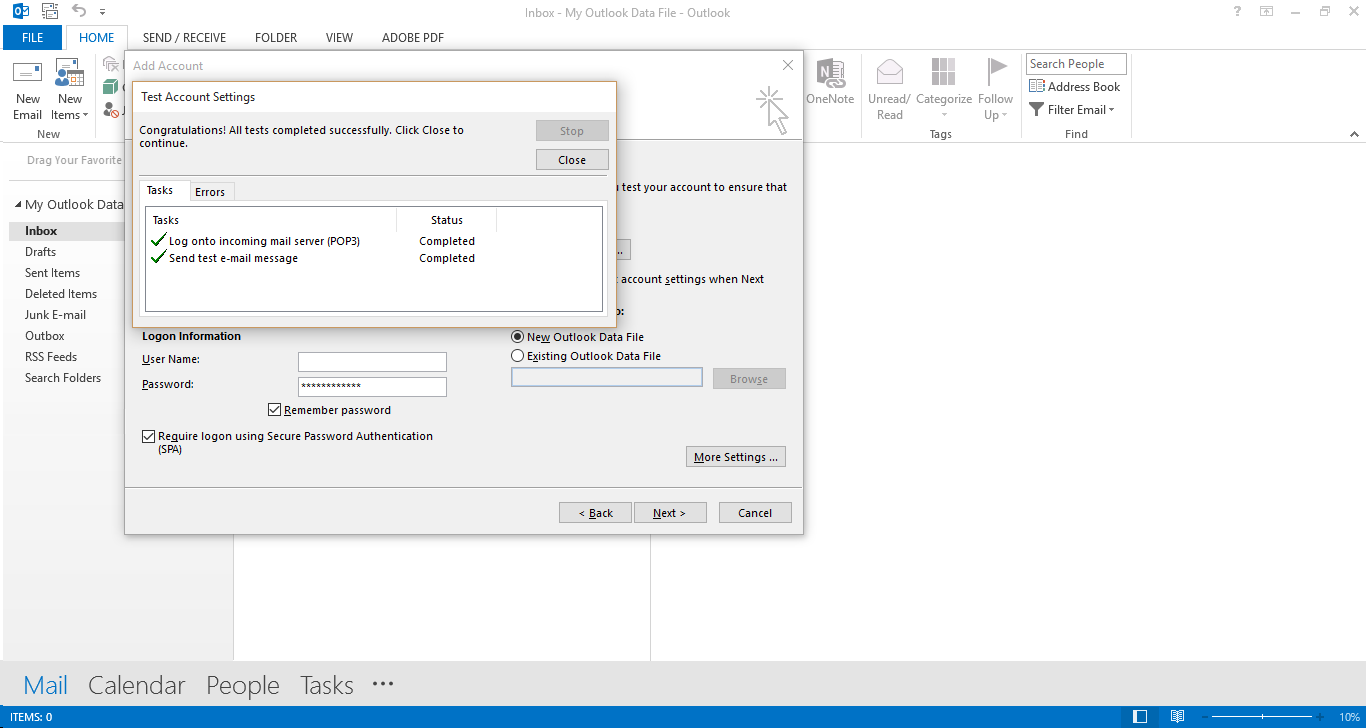Open the ADOBE PDF tab
The image size is (1366, 728).
413,38
